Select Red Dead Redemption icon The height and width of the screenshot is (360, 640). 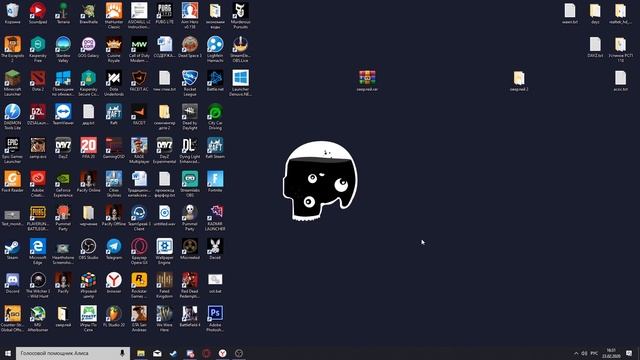tap(190, 285)
